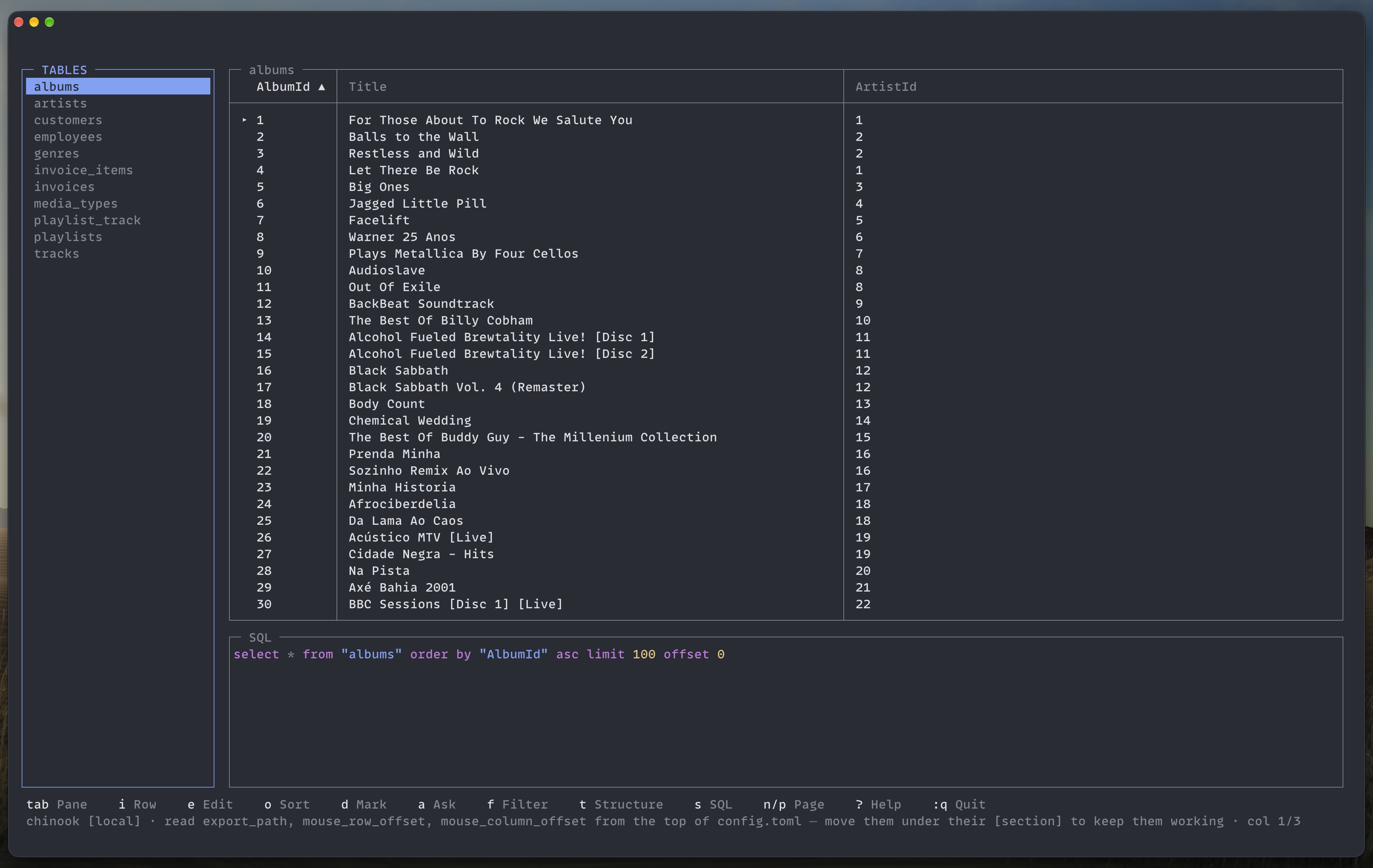Select the 'BackBeat Soundtrack' title cell
1373x868 pixels.
pyautogui.click(x=421, y=304)
